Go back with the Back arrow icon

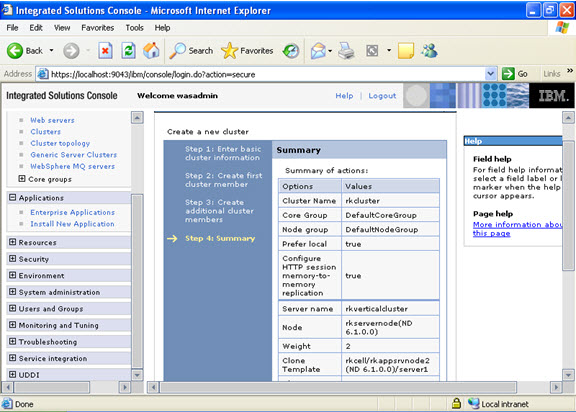tap(15, 51)
